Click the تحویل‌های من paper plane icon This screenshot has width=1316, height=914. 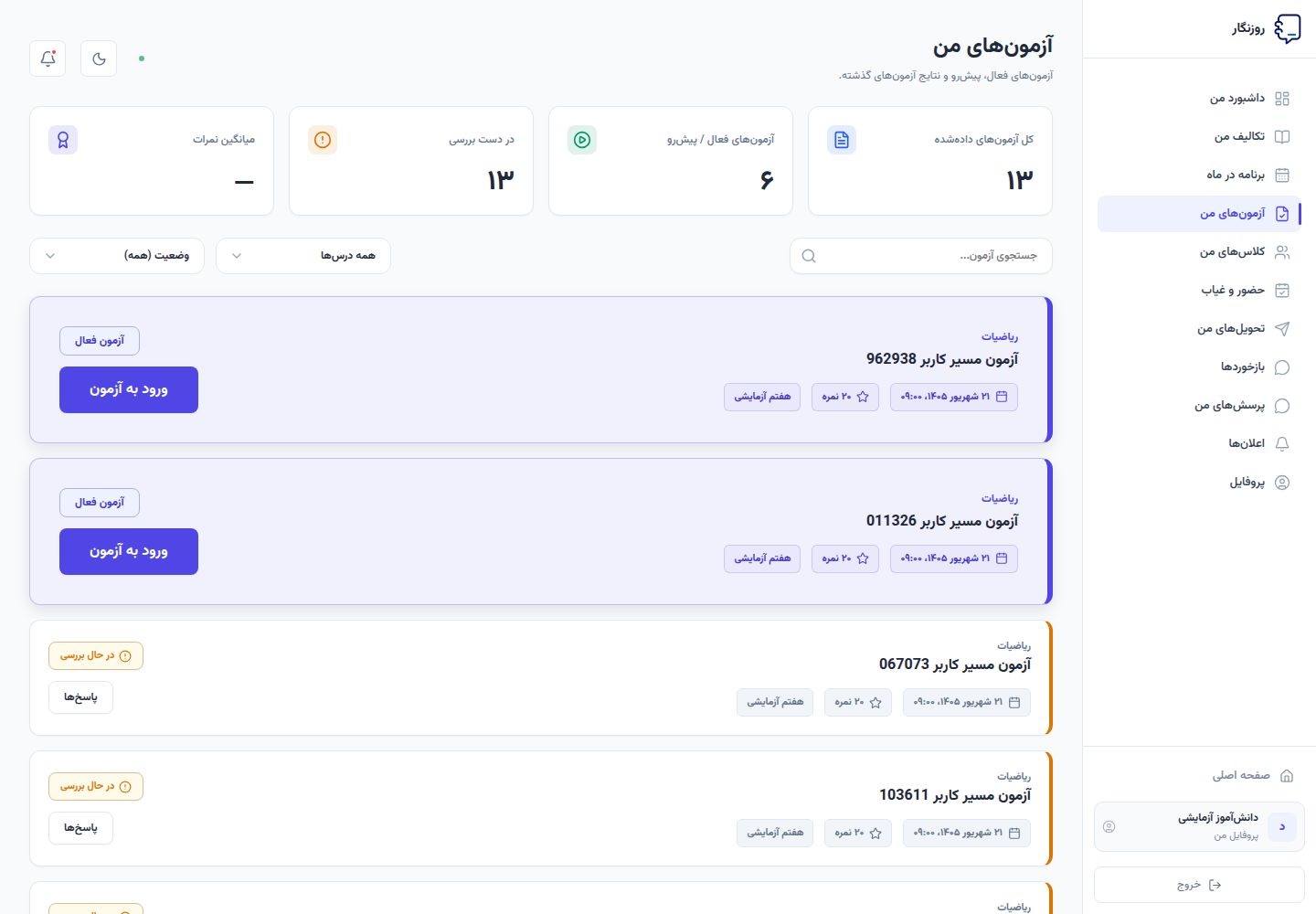[1282, 329]
